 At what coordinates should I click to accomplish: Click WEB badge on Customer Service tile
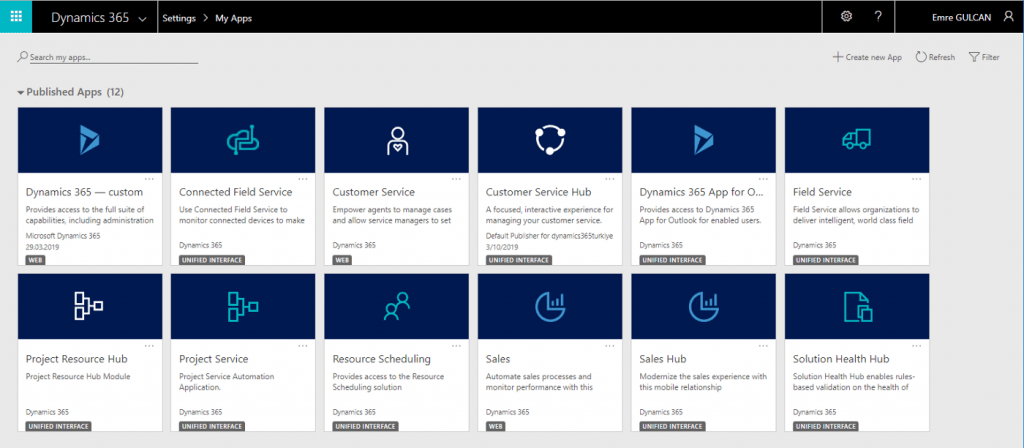[342, 260]
